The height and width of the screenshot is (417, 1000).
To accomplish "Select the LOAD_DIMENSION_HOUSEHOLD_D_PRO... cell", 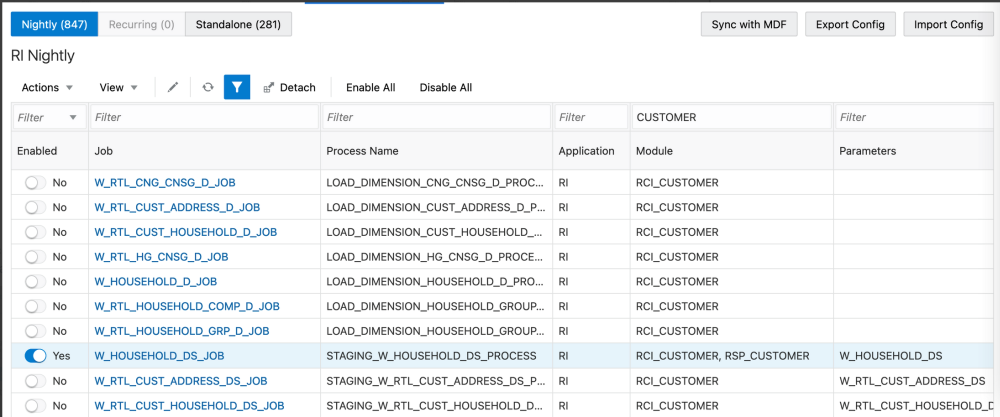I will pyautogui.click(x=437, y=282).
